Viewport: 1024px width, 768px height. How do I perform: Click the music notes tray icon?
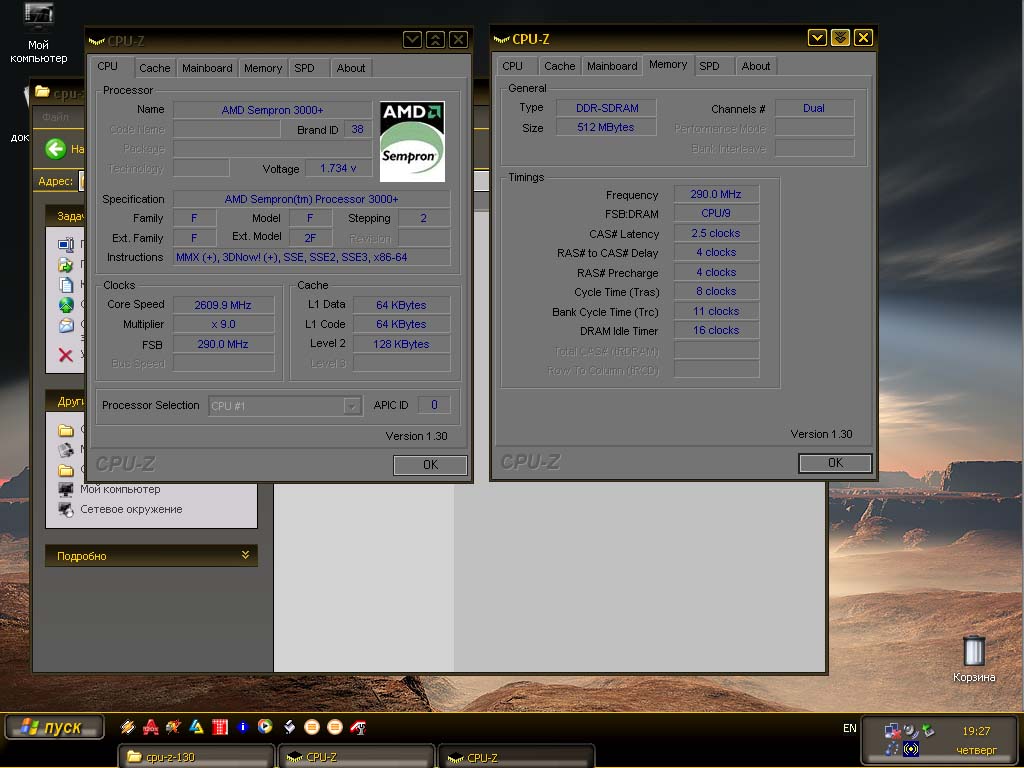point(892,749)
